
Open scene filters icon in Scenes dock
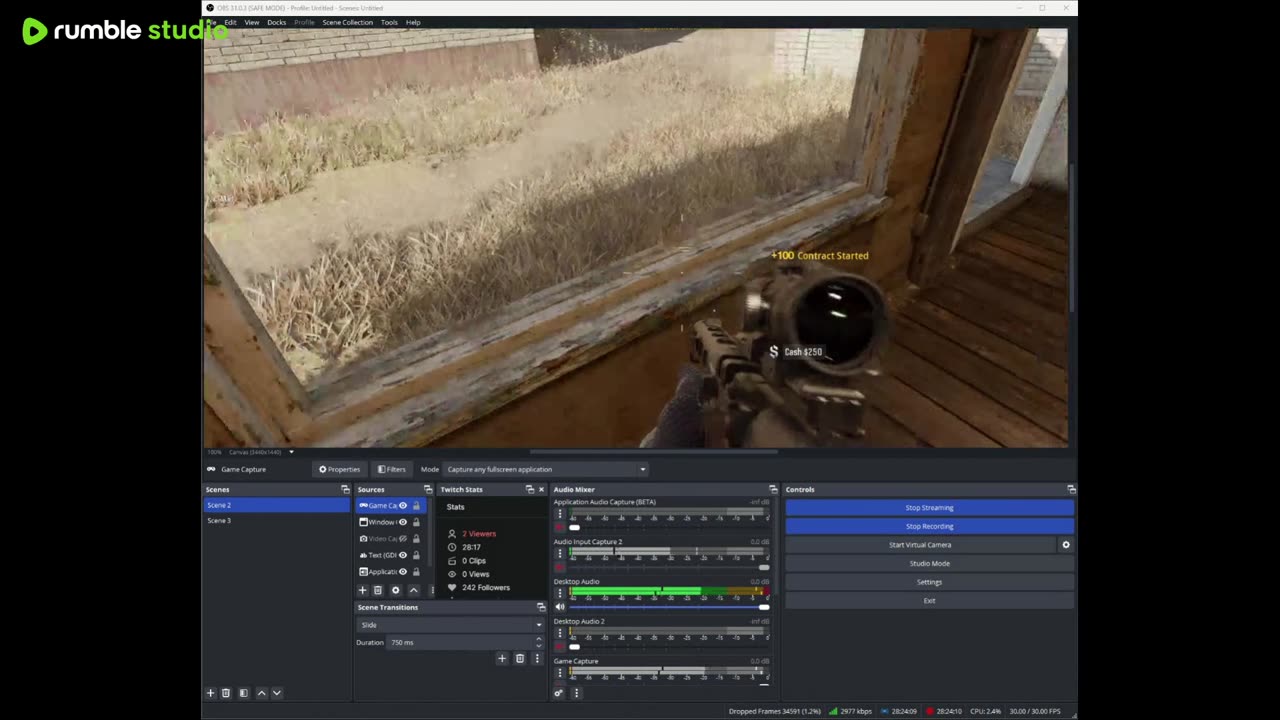click(243, 693)
